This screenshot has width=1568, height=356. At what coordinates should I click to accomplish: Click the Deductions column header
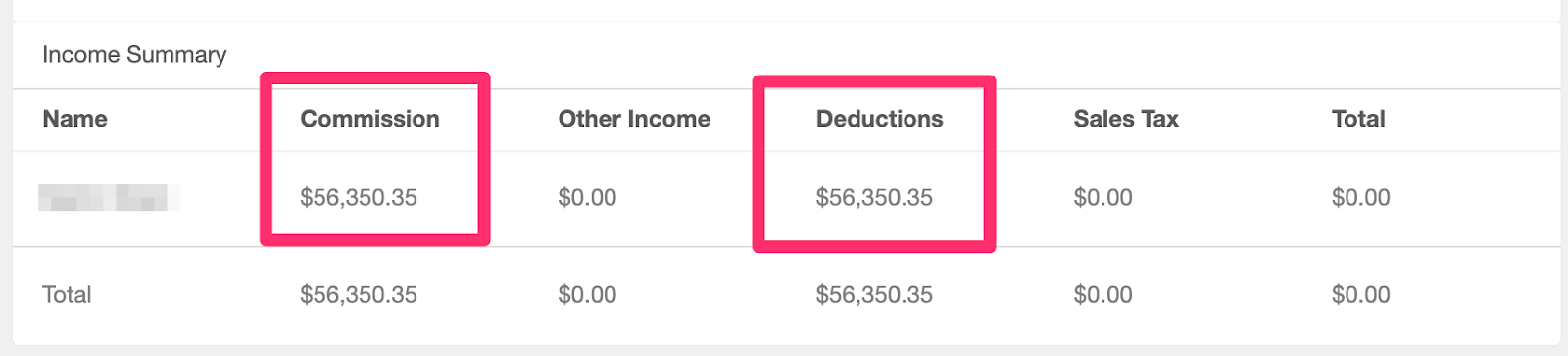click(x=879, y=119)
